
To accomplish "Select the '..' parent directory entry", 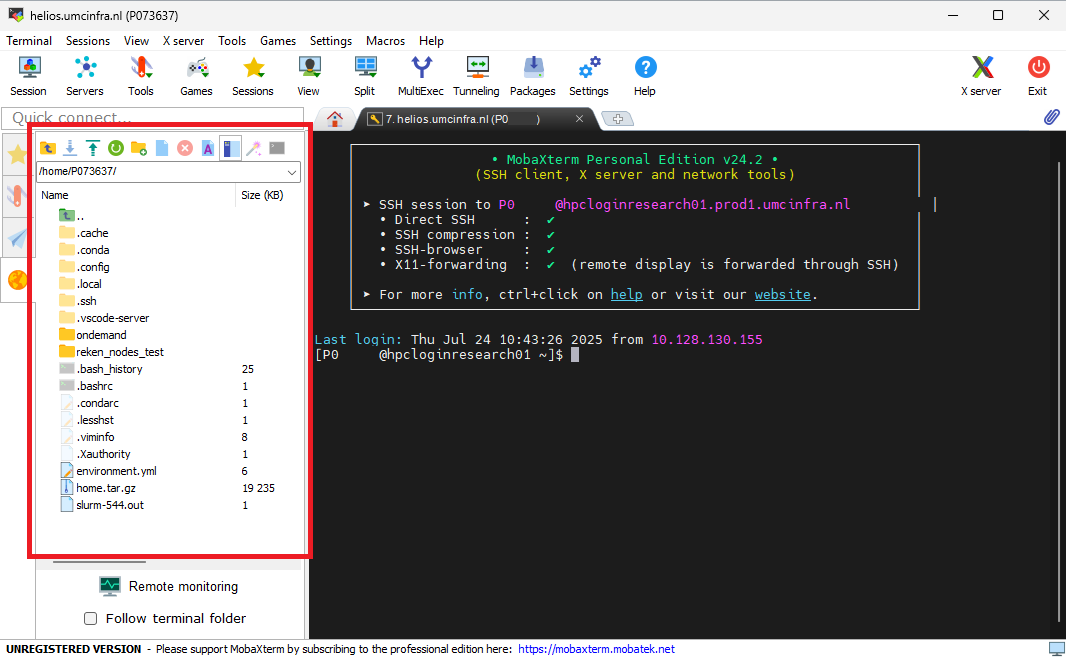I will [x=72, y=216].
